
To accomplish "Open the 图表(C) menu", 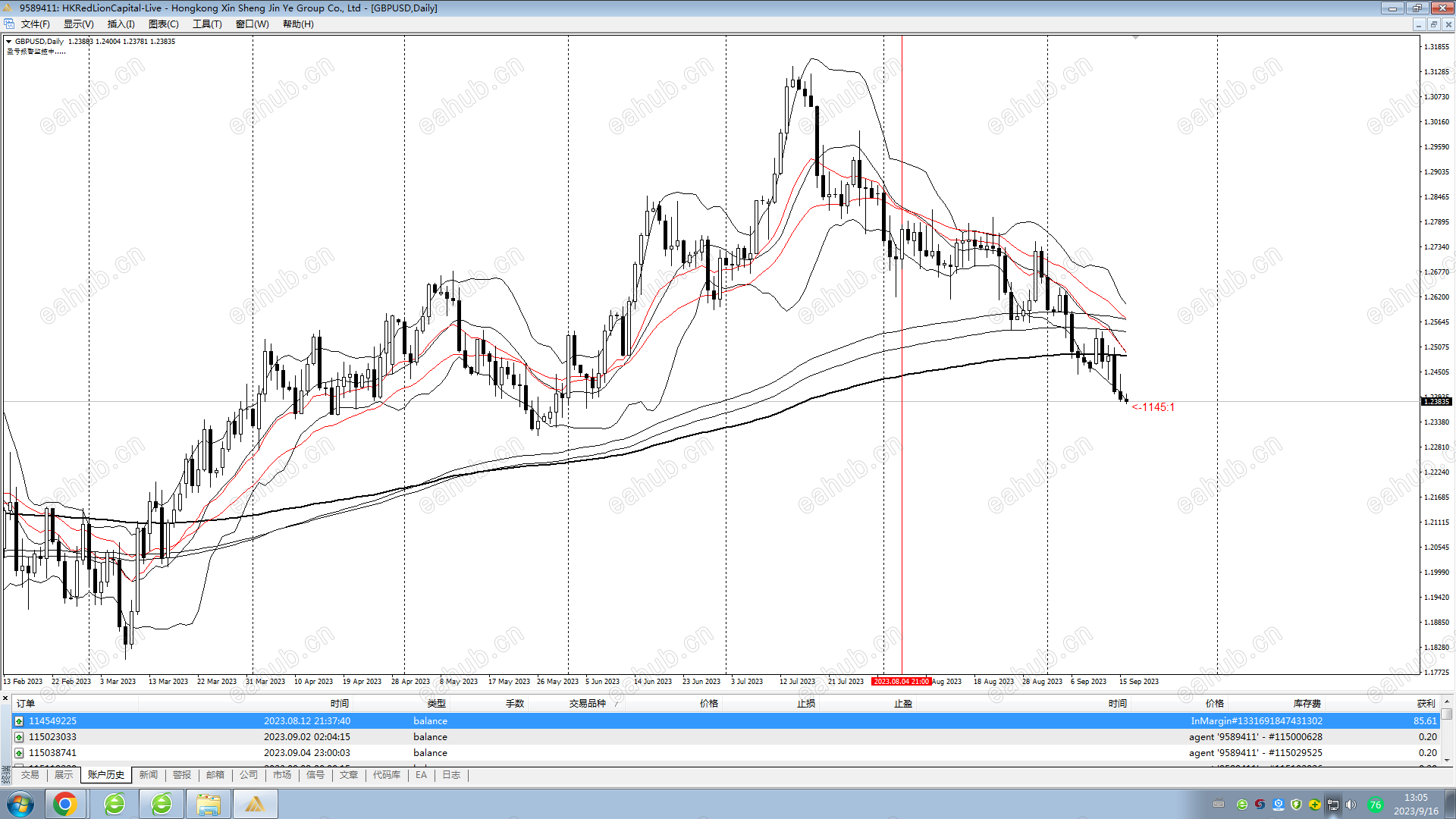I will pyautogui.click(x=163, y=24).
